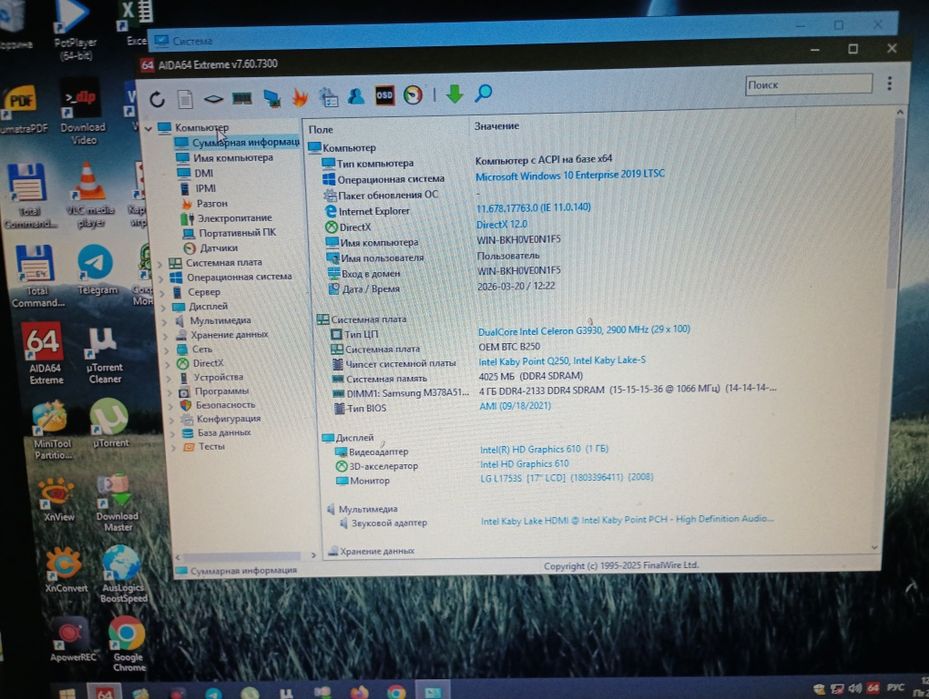Open the AMI (09/18/2021) BIOS link
Screen dimensions: 929x699
pos(515,406)
